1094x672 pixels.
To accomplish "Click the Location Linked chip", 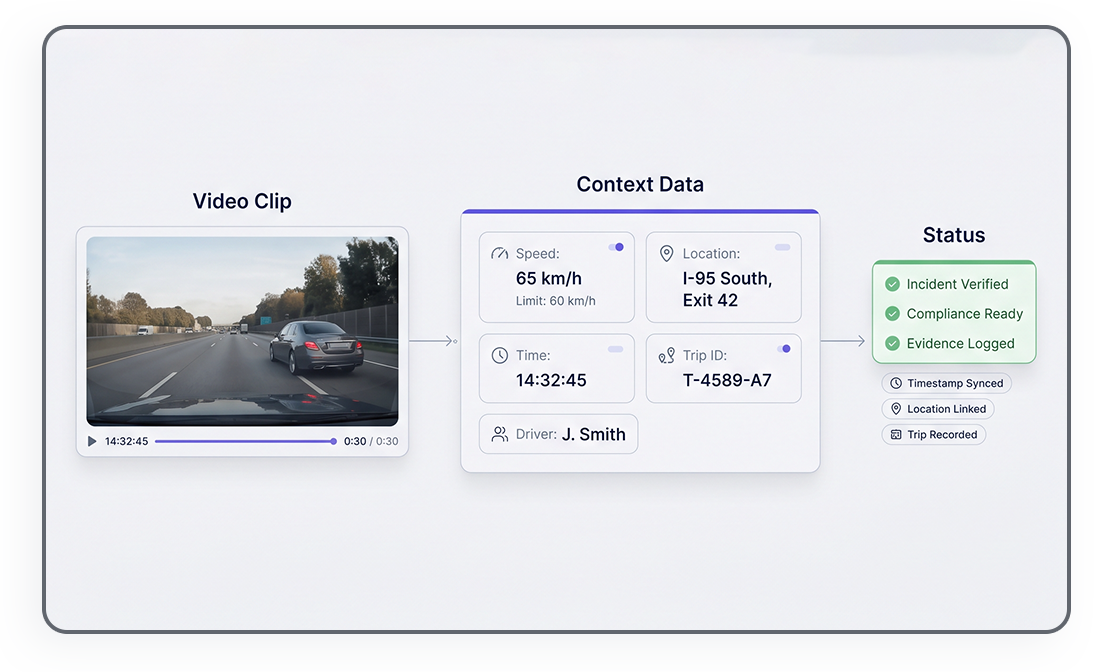I will coord(938,409).
